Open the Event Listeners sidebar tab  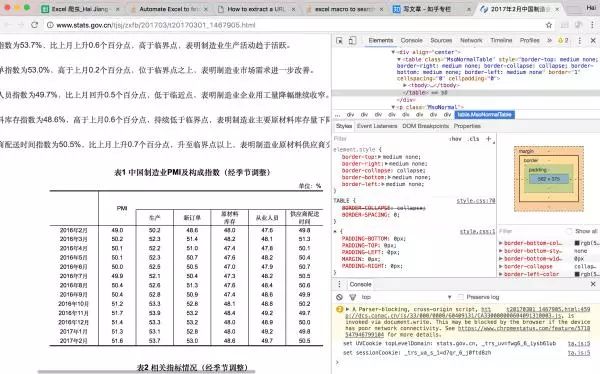tap(377, 126)
